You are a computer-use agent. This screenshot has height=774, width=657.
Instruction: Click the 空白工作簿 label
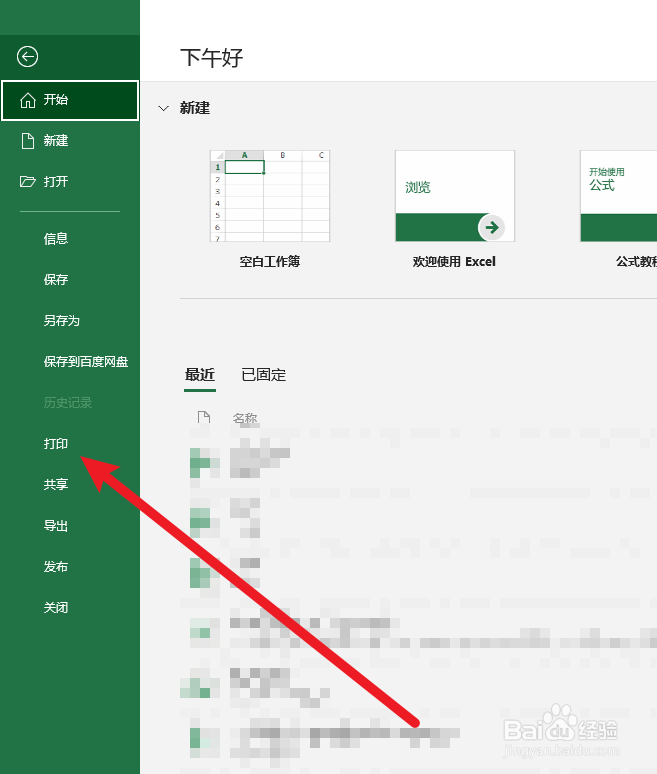point(270,262)
